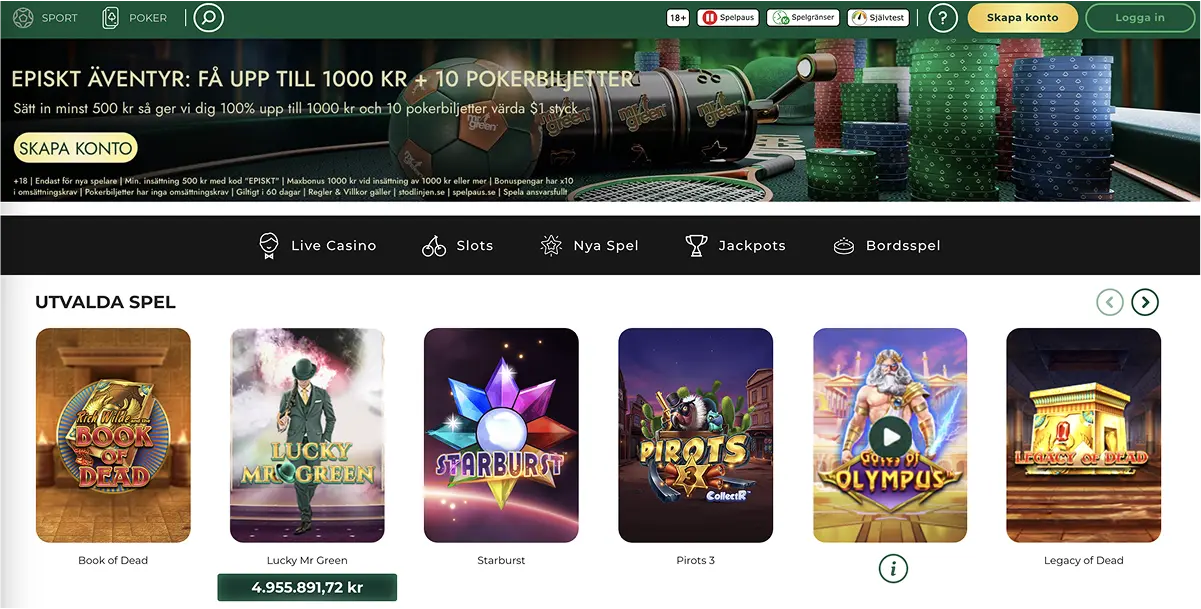Play the Gates of Olympus preview
1201x609 pixels.
[889, 436]
